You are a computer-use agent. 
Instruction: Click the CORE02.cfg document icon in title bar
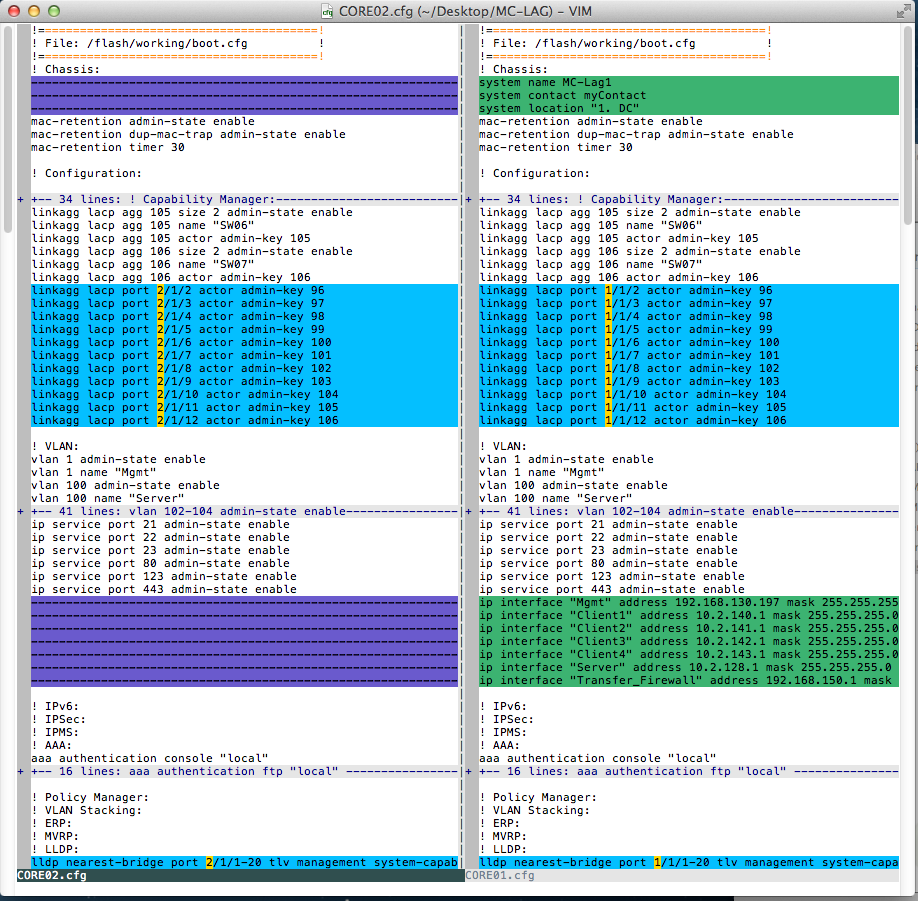(327, 10)
